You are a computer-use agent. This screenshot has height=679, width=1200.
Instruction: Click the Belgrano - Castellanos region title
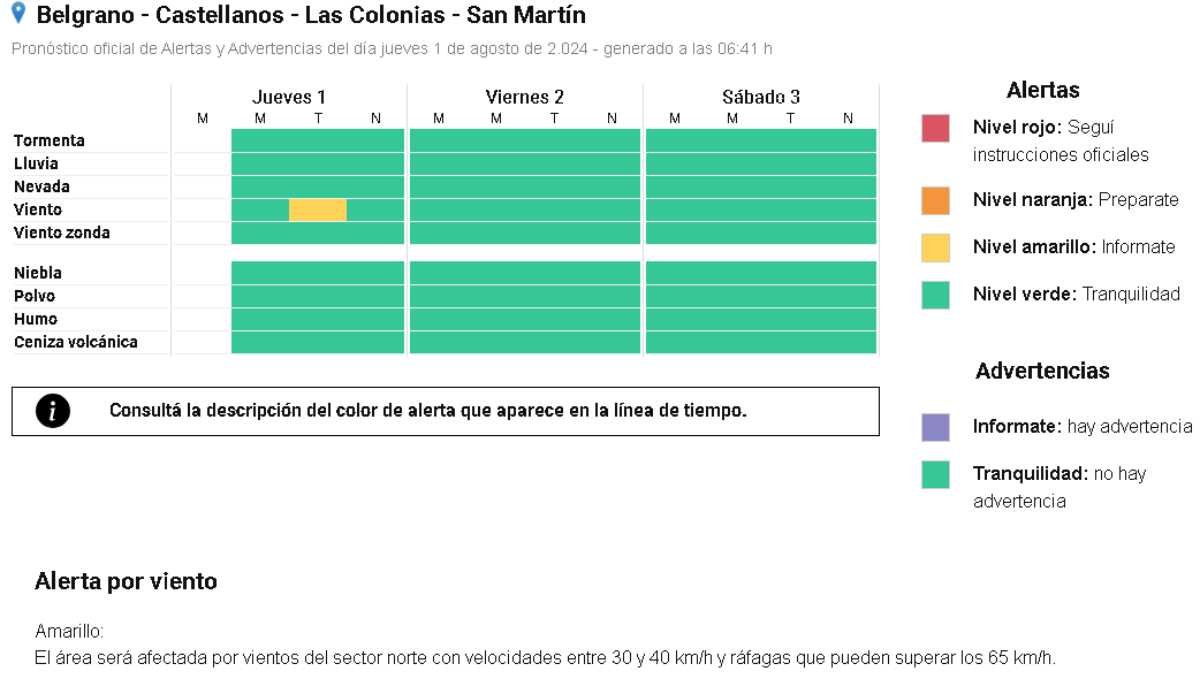point(310,16)
